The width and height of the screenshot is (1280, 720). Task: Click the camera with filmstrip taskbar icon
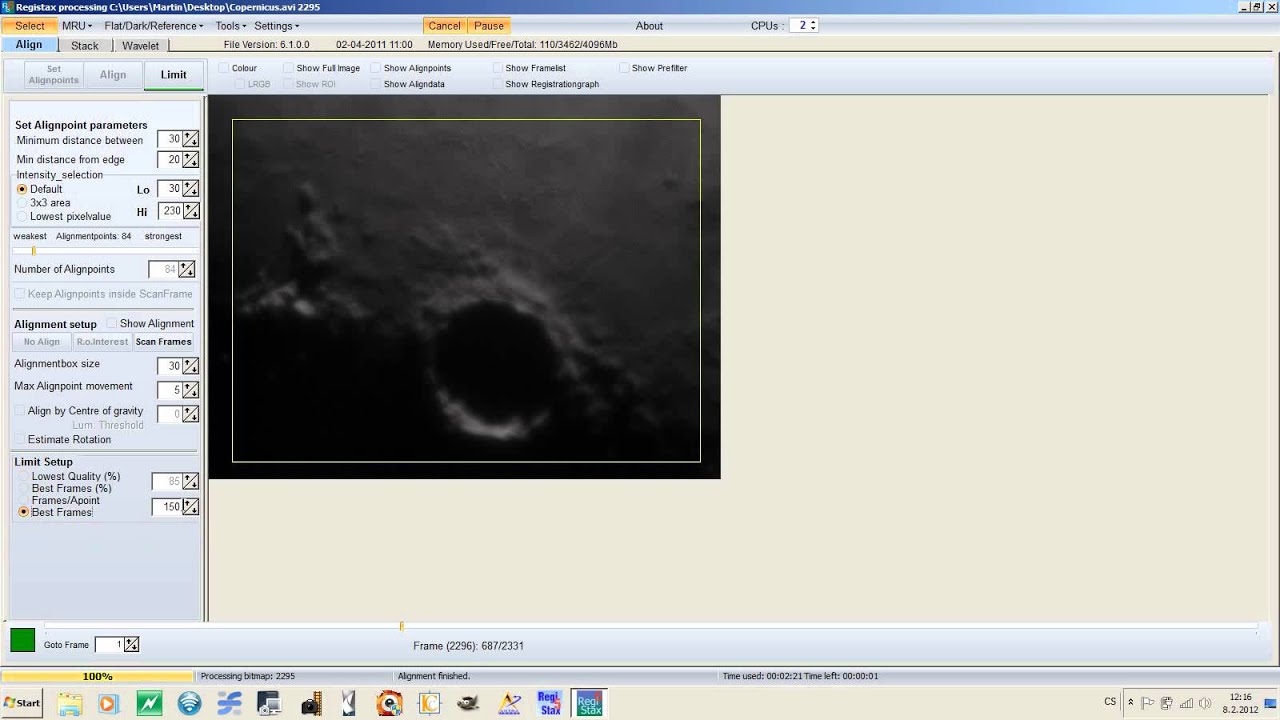(310, 703)
